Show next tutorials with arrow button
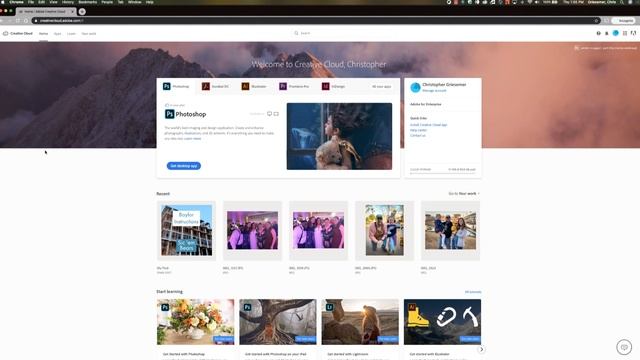640x360 pixels. point(481,349)
